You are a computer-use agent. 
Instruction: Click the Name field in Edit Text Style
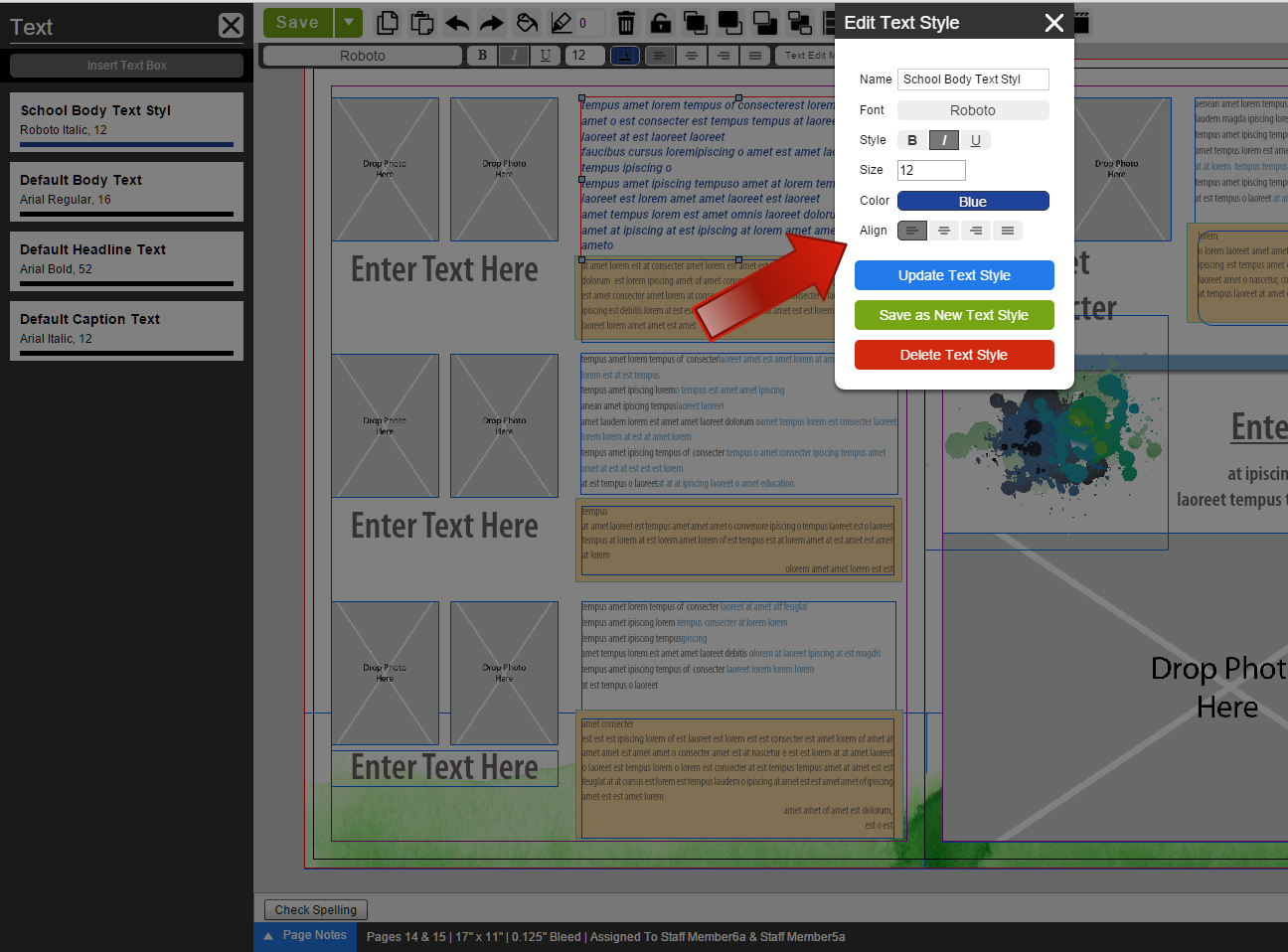point(973,79)
